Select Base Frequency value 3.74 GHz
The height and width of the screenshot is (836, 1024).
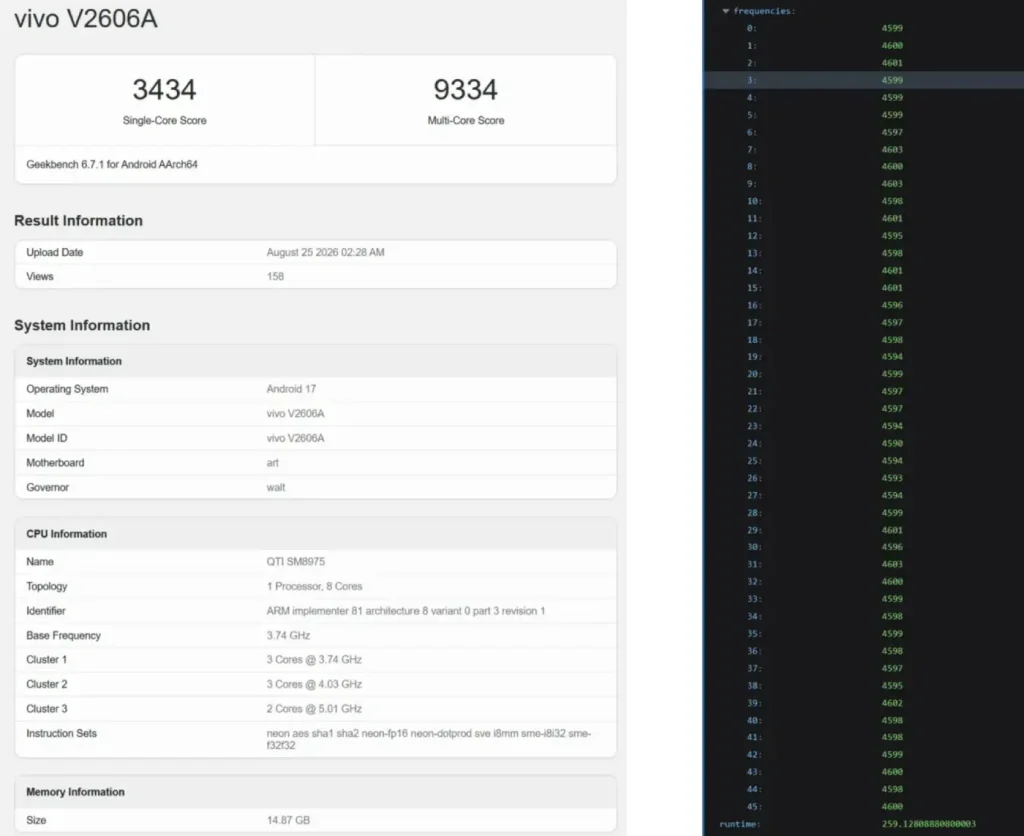(x=288, y=635)
